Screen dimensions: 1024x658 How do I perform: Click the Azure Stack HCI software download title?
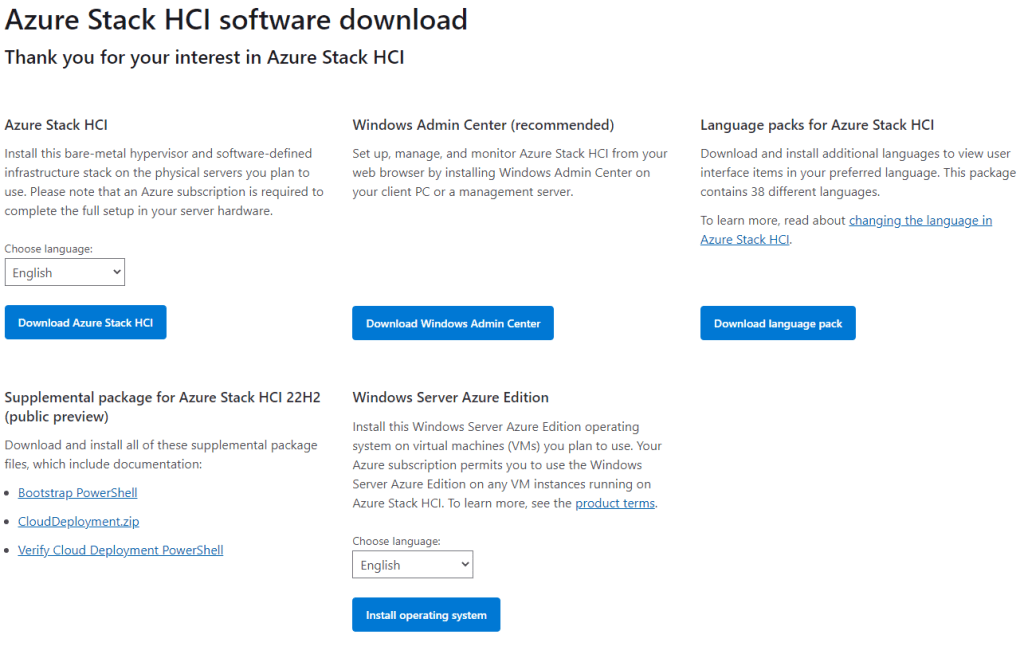coord(237,19)
